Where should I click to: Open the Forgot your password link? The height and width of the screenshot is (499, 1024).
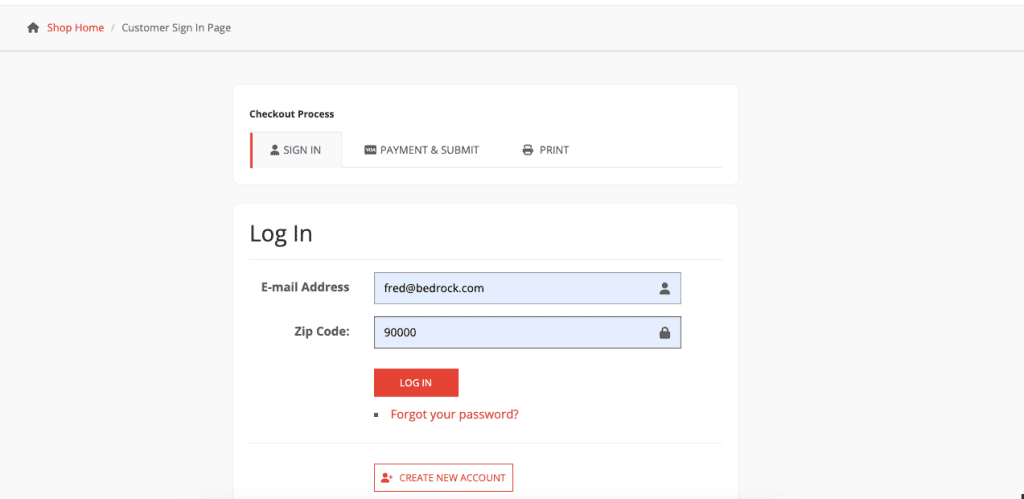(455, 414)
